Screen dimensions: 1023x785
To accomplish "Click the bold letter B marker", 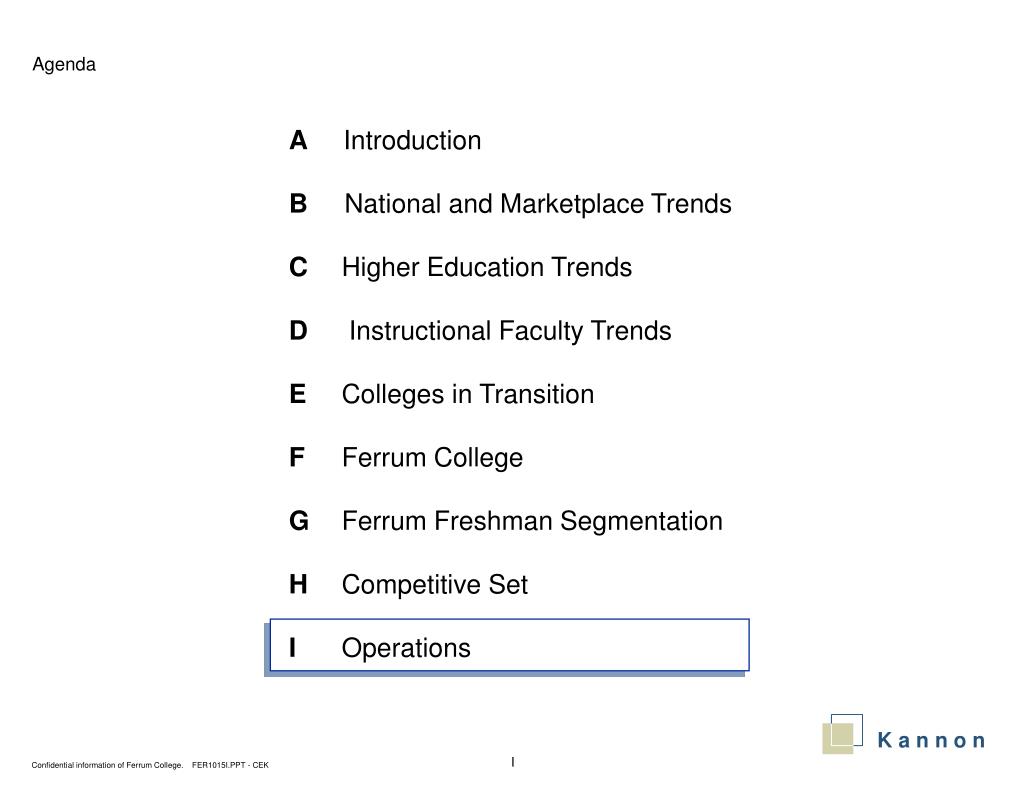I will click(298, 204).
